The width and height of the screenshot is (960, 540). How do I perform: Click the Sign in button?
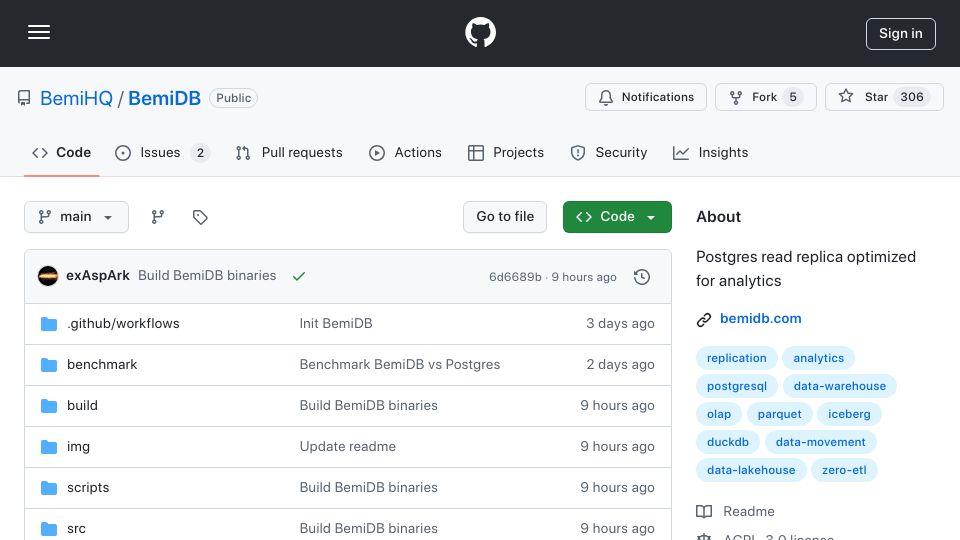pos(901,34)
